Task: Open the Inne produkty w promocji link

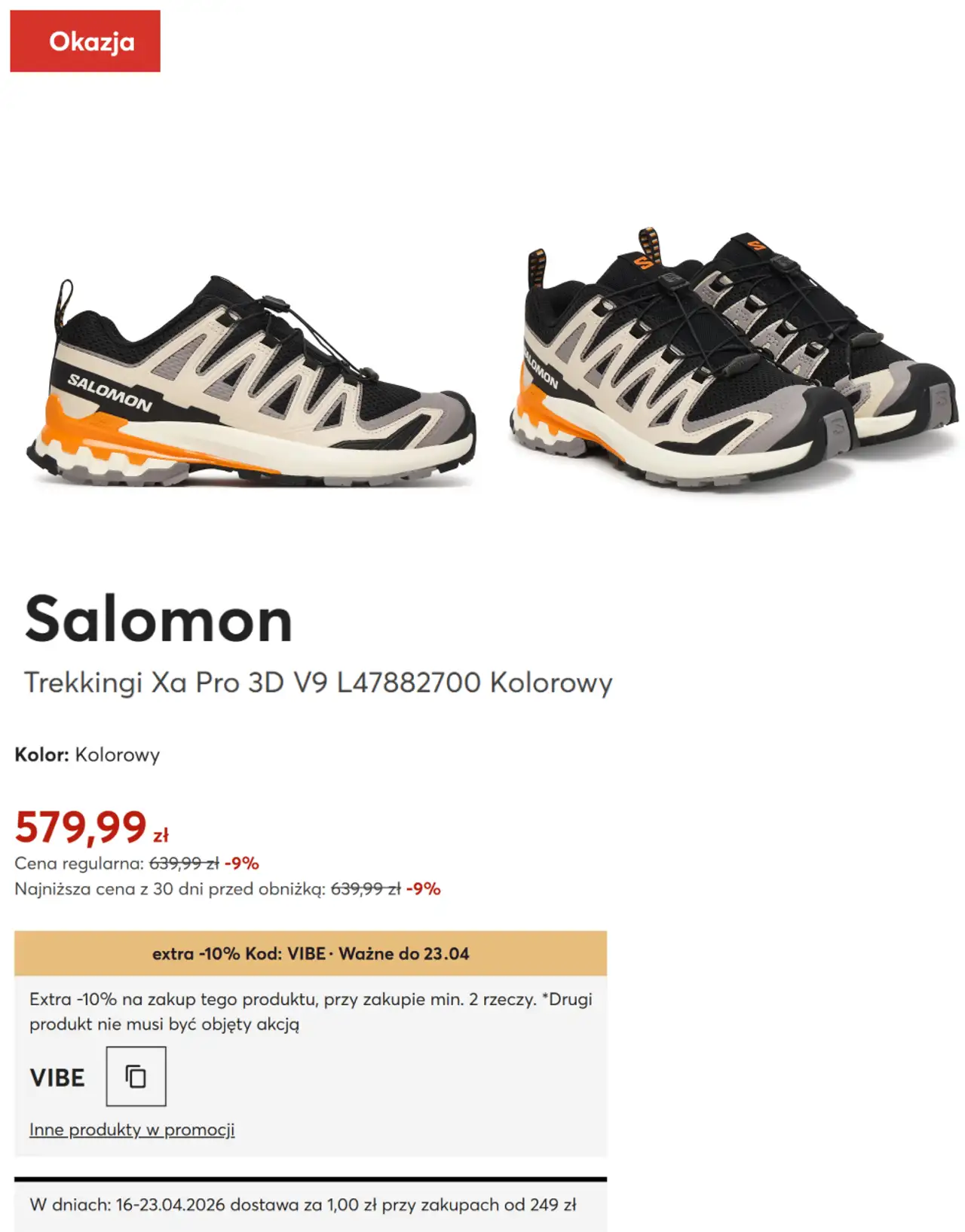Action: click(132, 1129)
